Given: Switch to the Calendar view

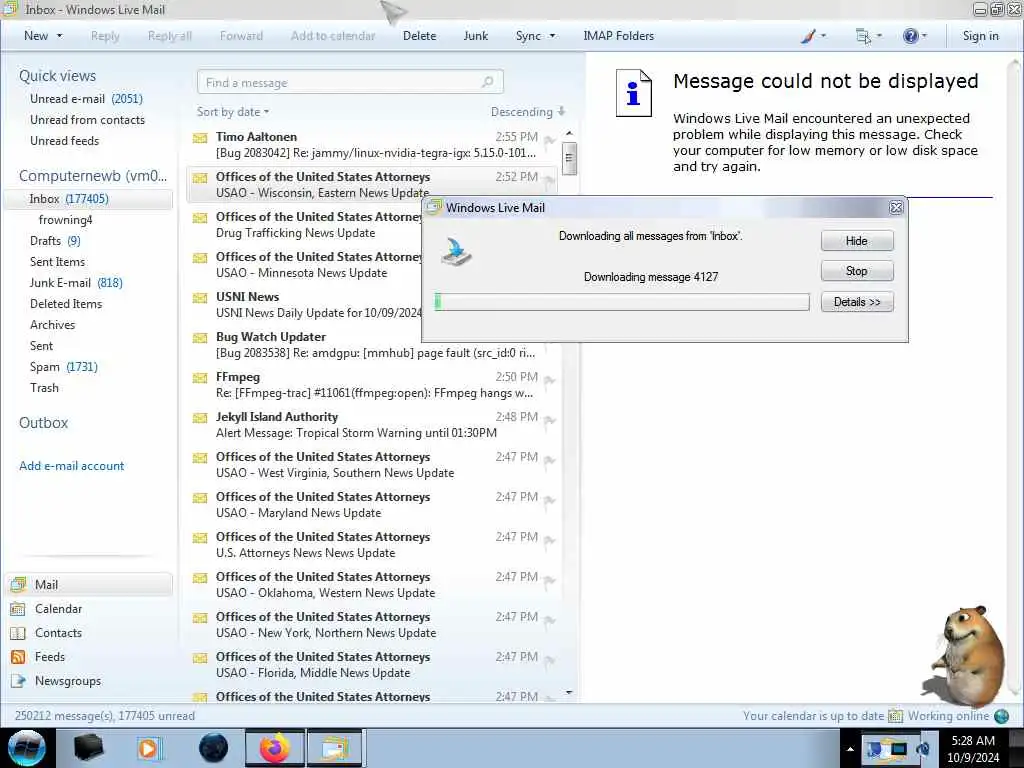Looking at the screenshot, I should click(58, 609).
